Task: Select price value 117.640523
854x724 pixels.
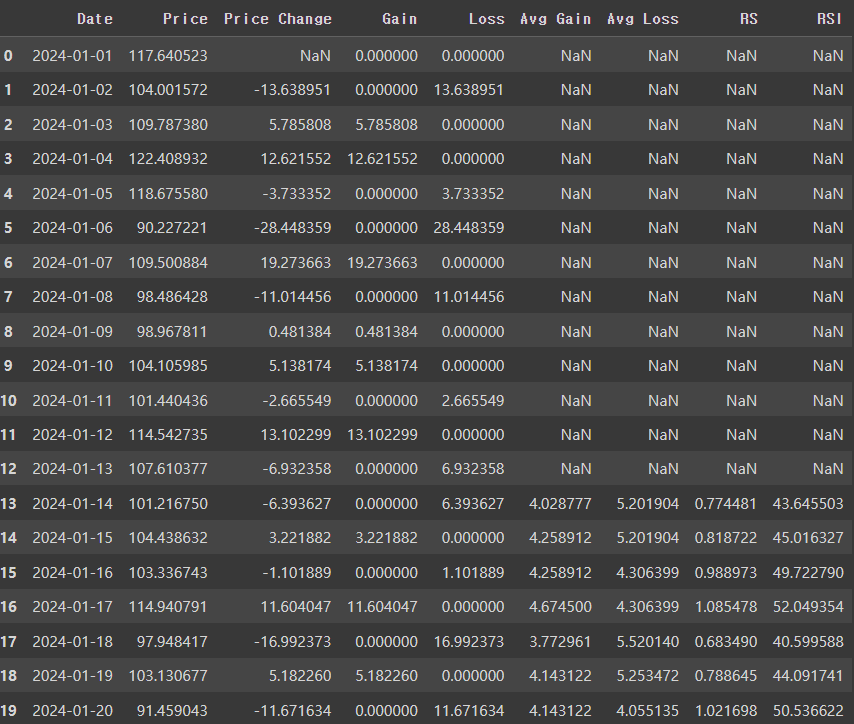Action: tap(168, 56)
